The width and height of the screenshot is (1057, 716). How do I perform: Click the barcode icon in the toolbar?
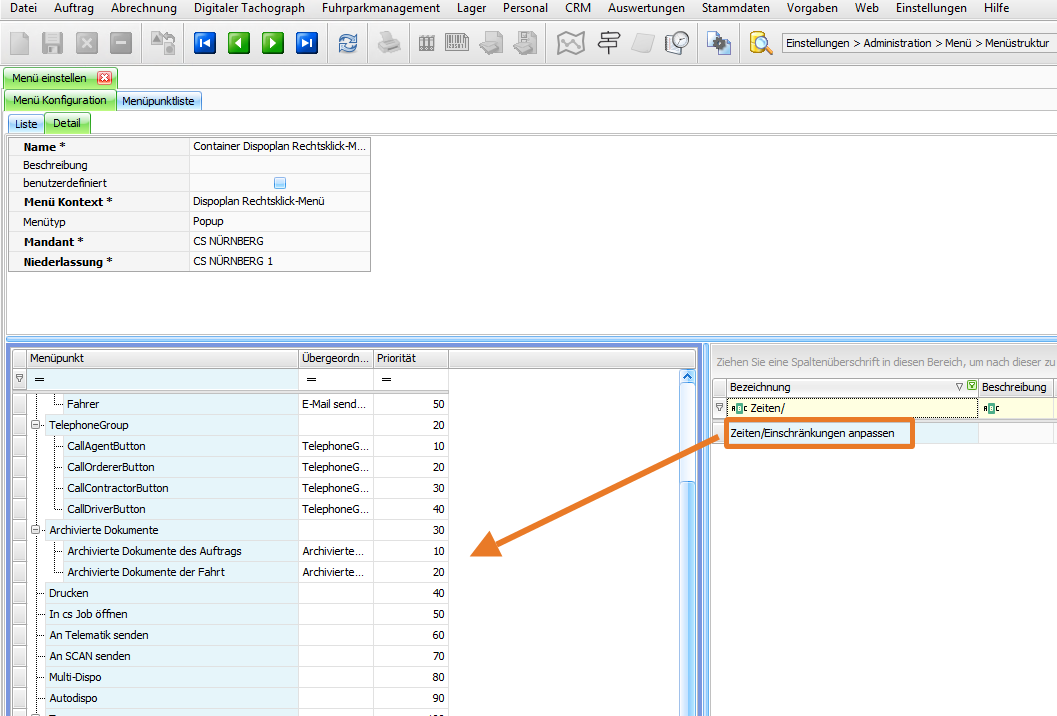tap(457, 43)
